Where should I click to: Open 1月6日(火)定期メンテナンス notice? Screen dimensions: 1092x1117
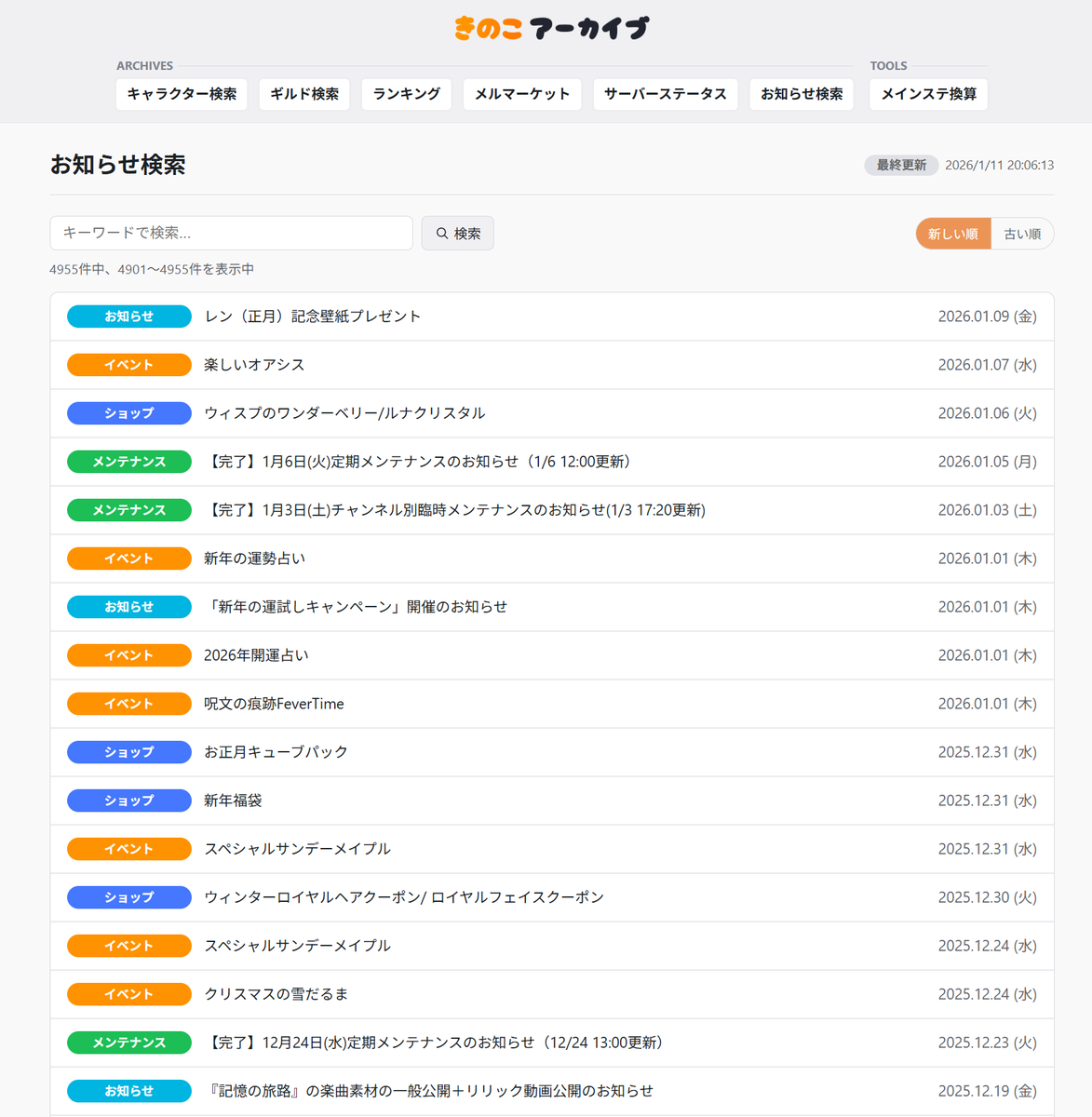tap(552, 462)
